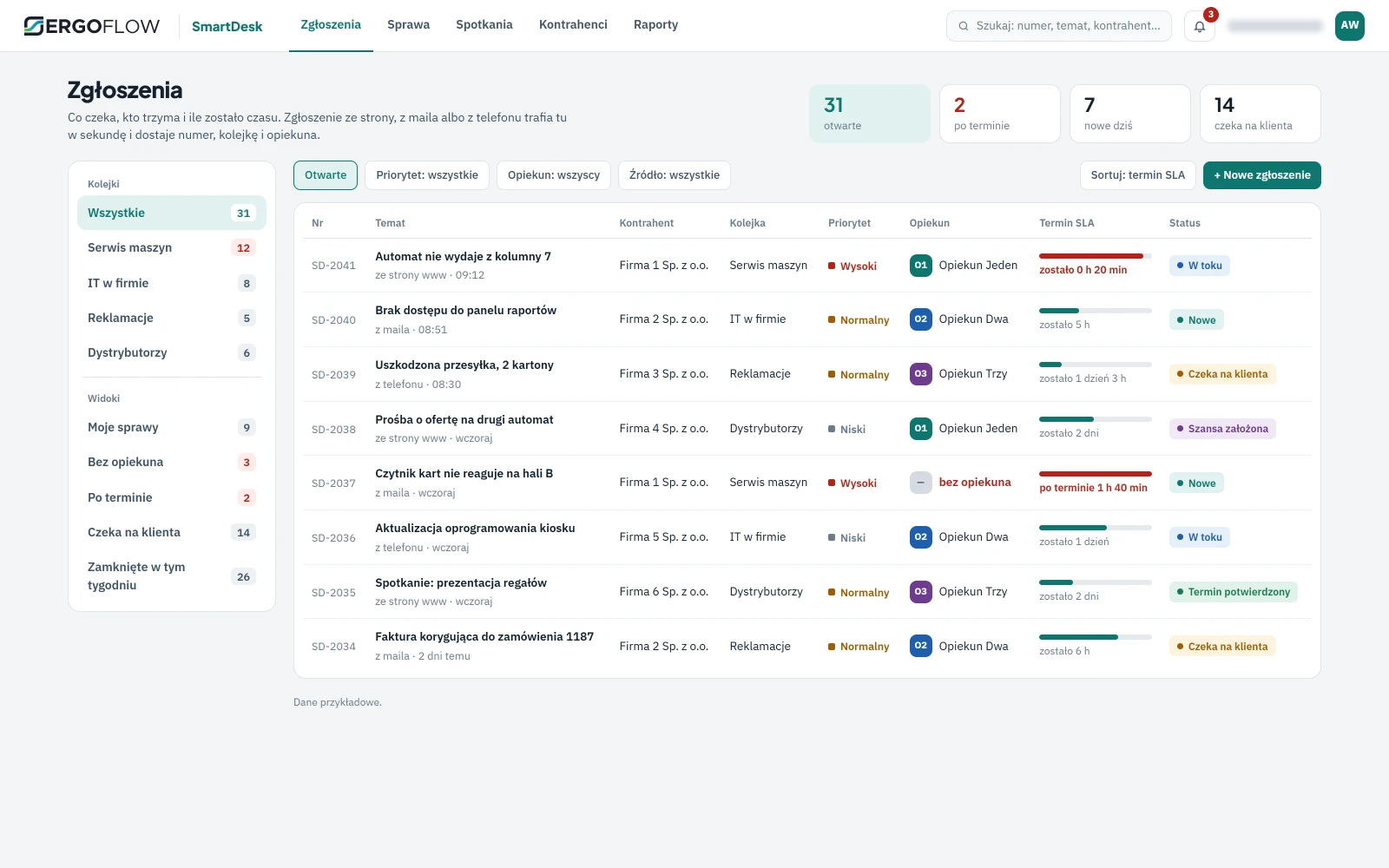This screenshot has width=1389, height=868.
Task: Open ticket Czytnik kart nie reaguje na hali B
Action: pos(464,473)
